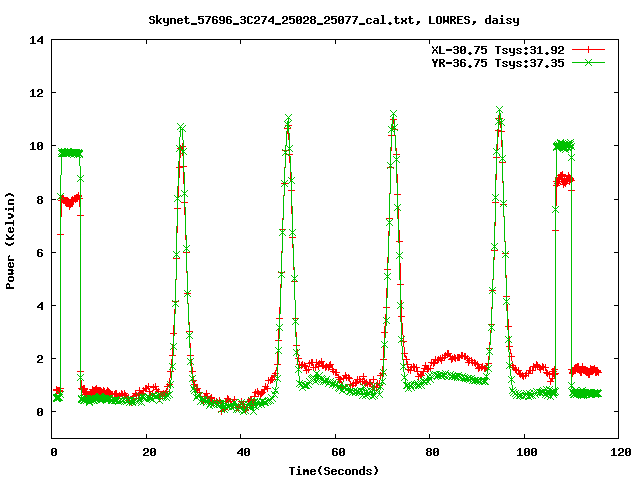Click the x-axis tick label '80'
640x480 pixels.
click(x=433, y=452)
